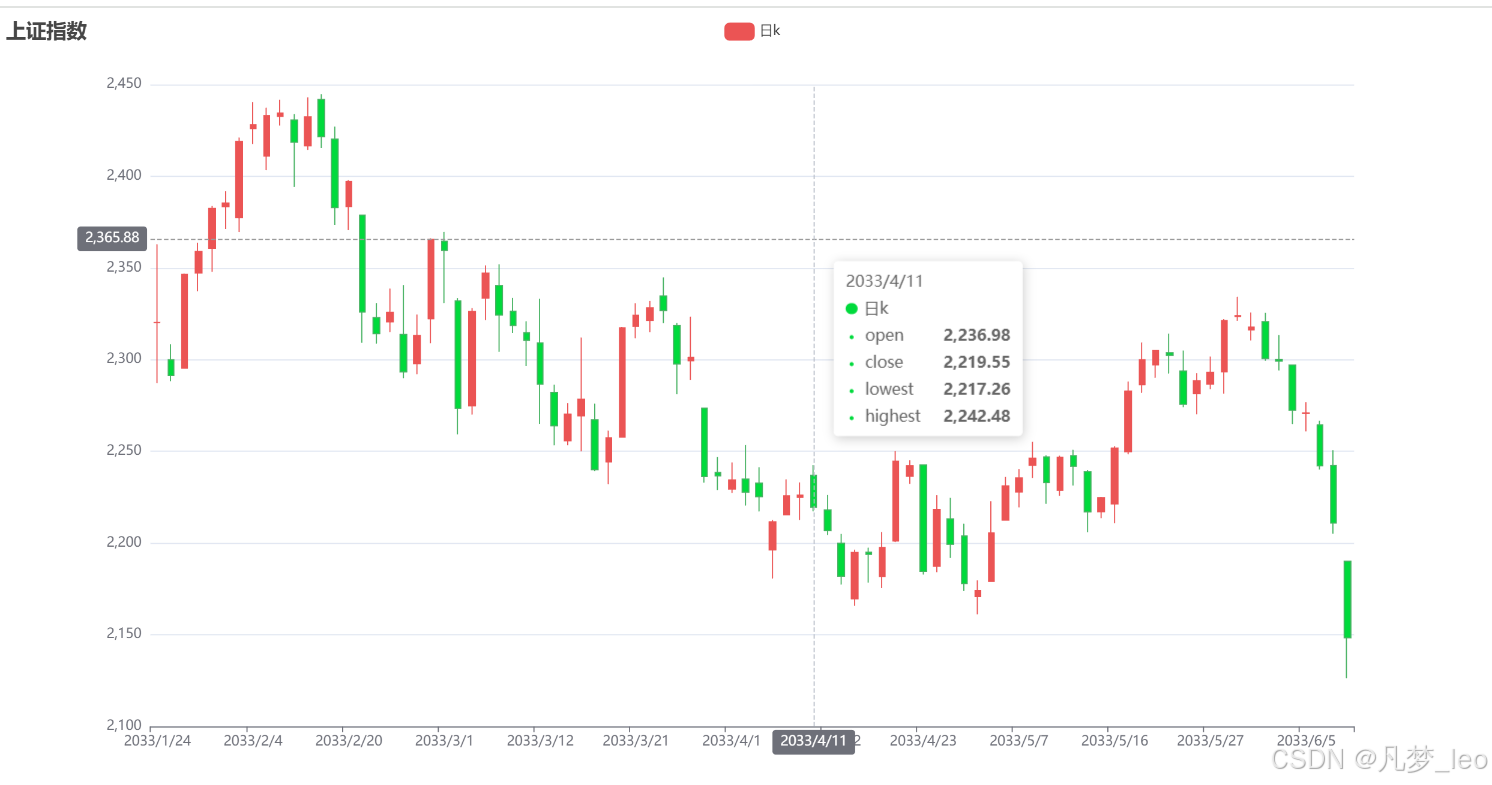This screenshot has height=785, width=1492.
Task: Click the lowest value 2,217.26 in tooltip
Action: tap(977, 389)
